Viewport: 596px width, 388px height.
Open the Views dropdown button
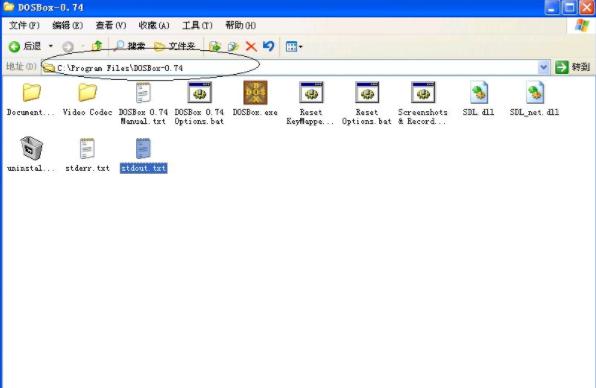click(294, 47)
